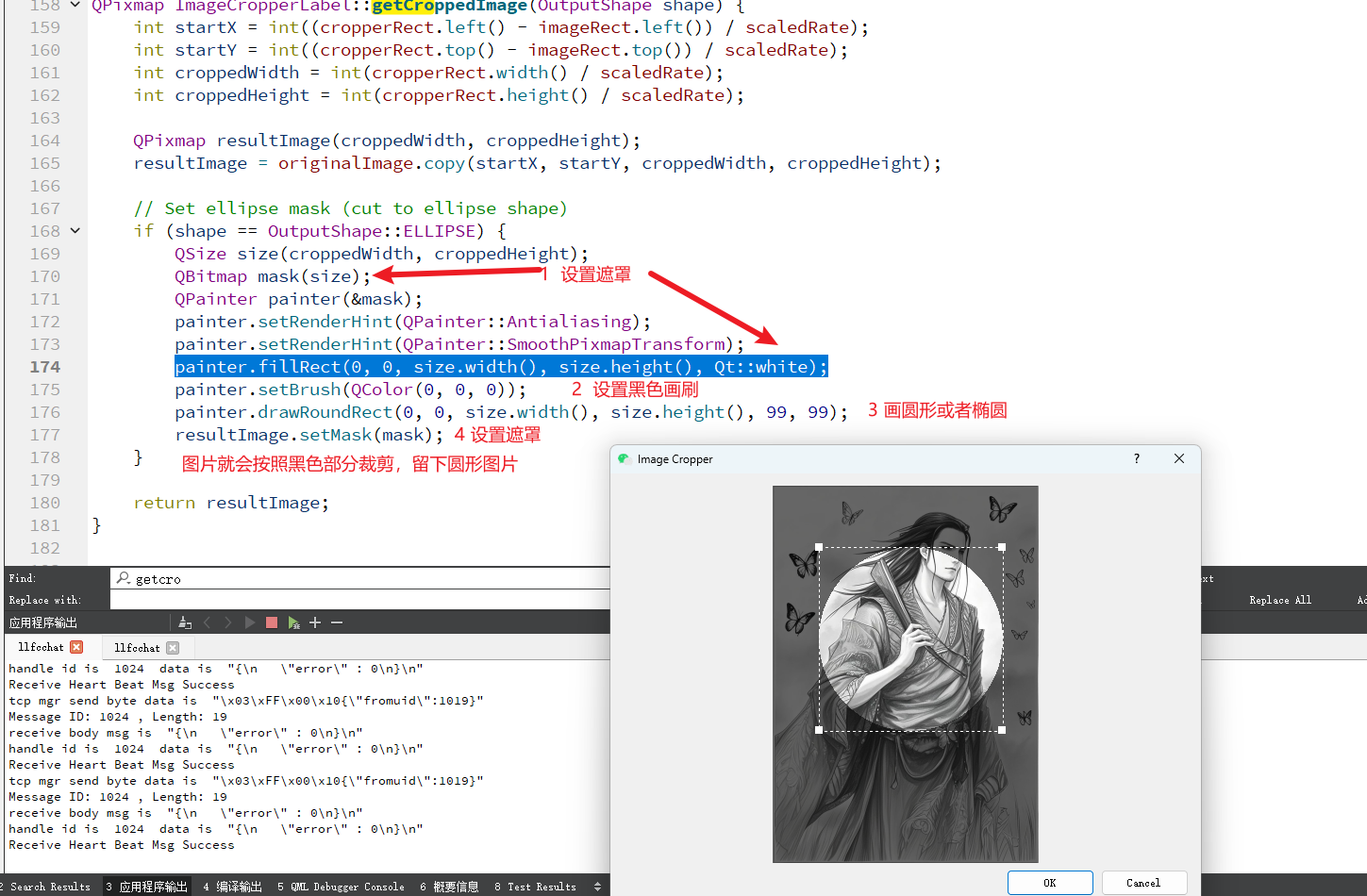Click the last 'Receive Heart Beat Msg Success' line

122,845
